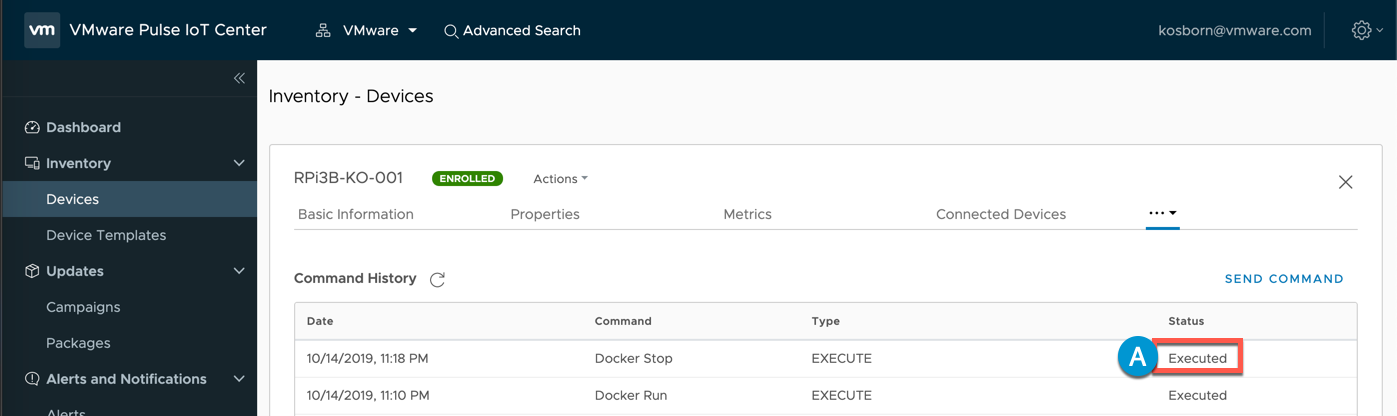This screenshot has width=1397, height=416.
Task: Select the Docker Run command row
Action: [826, 395]
